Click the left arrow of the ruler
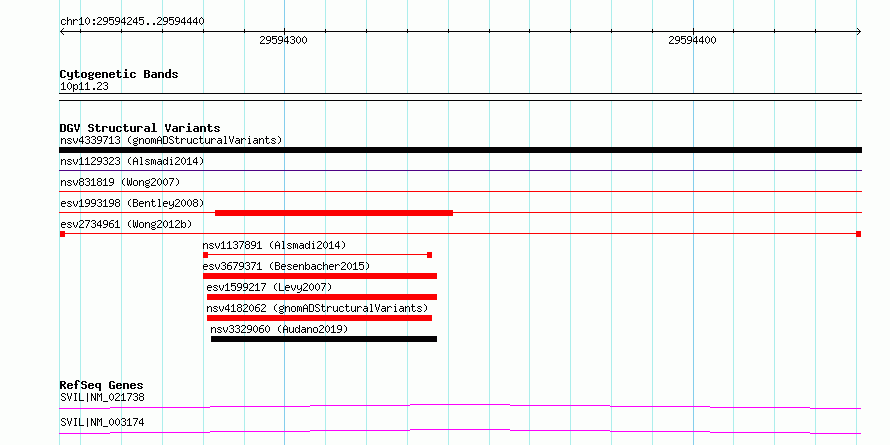Viewport: 890px width, 445px height. coord(63,32)
